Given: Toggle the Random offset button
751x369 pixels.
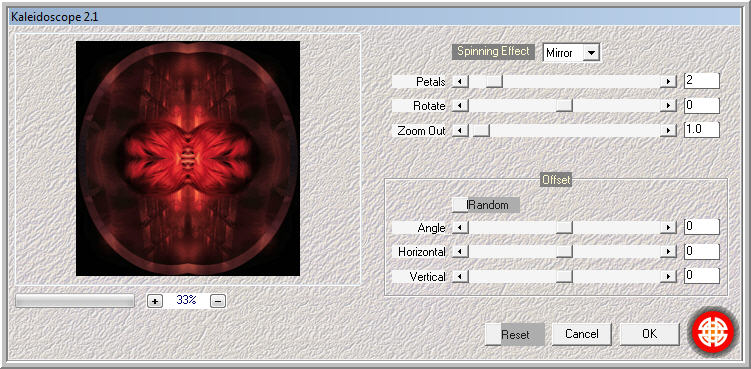Looking at the screenshot, I should pos(486,205).
